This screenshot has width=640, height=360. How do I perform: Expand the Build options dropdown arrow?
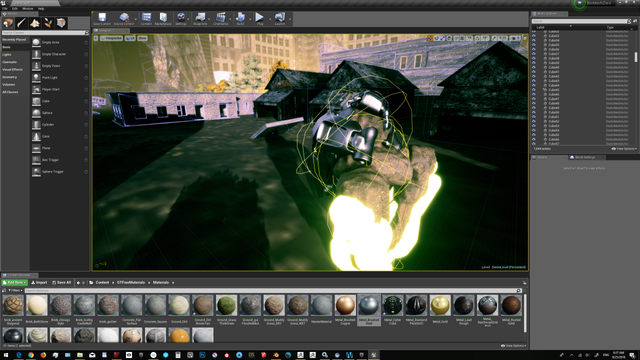[249, 19]
